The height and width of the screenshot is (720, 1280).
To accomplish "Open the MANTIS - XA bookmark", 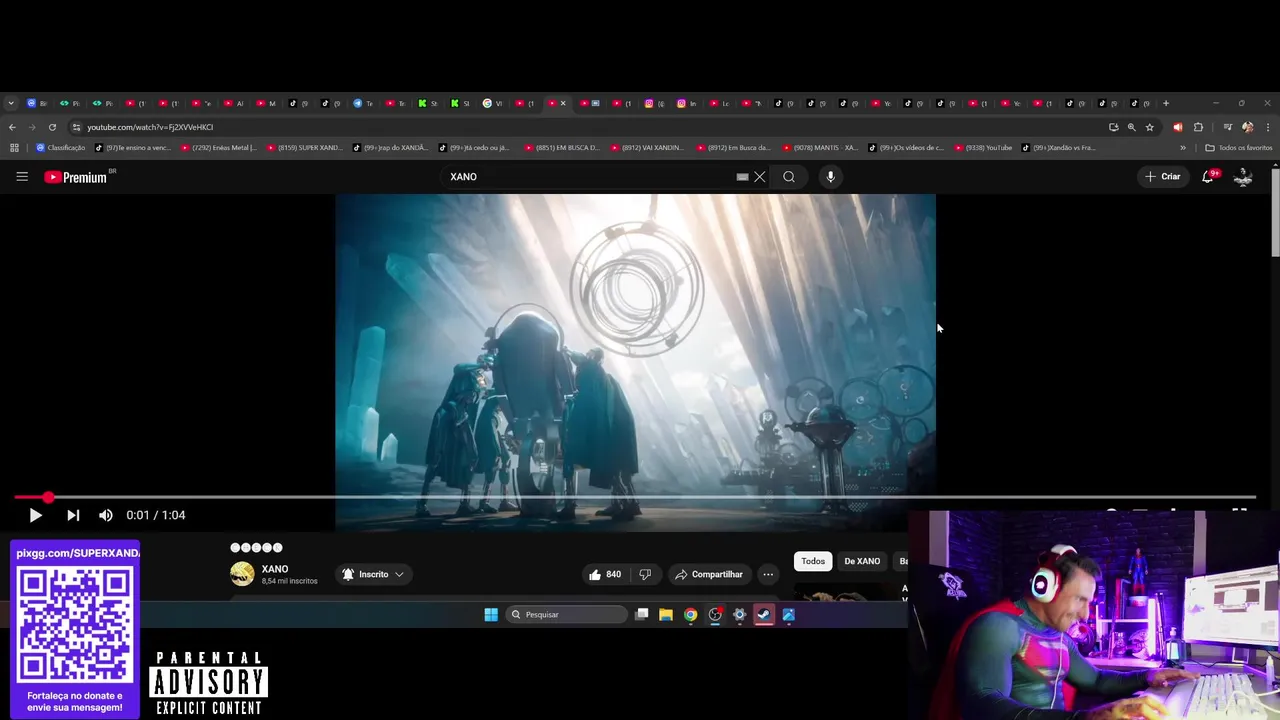I will [x=820, y=147].
